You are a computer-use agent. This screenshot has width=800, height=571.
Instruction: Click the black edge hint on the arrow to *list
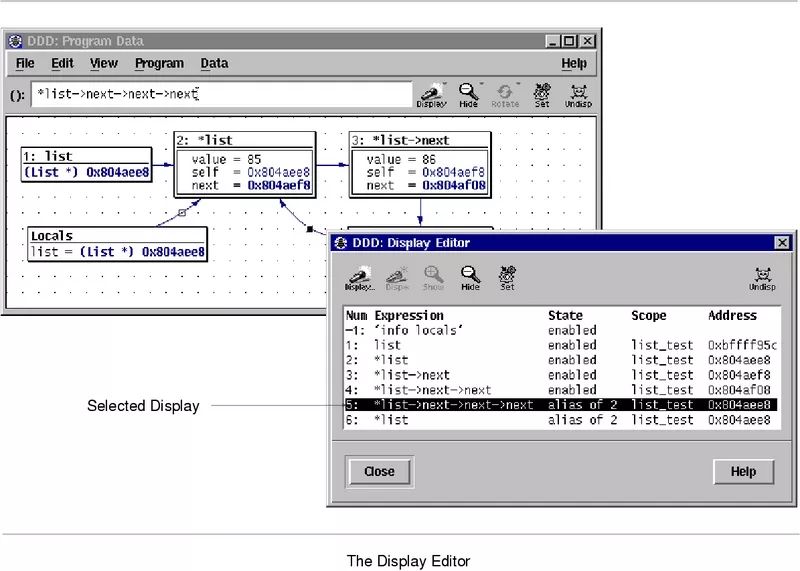point(310,229)
